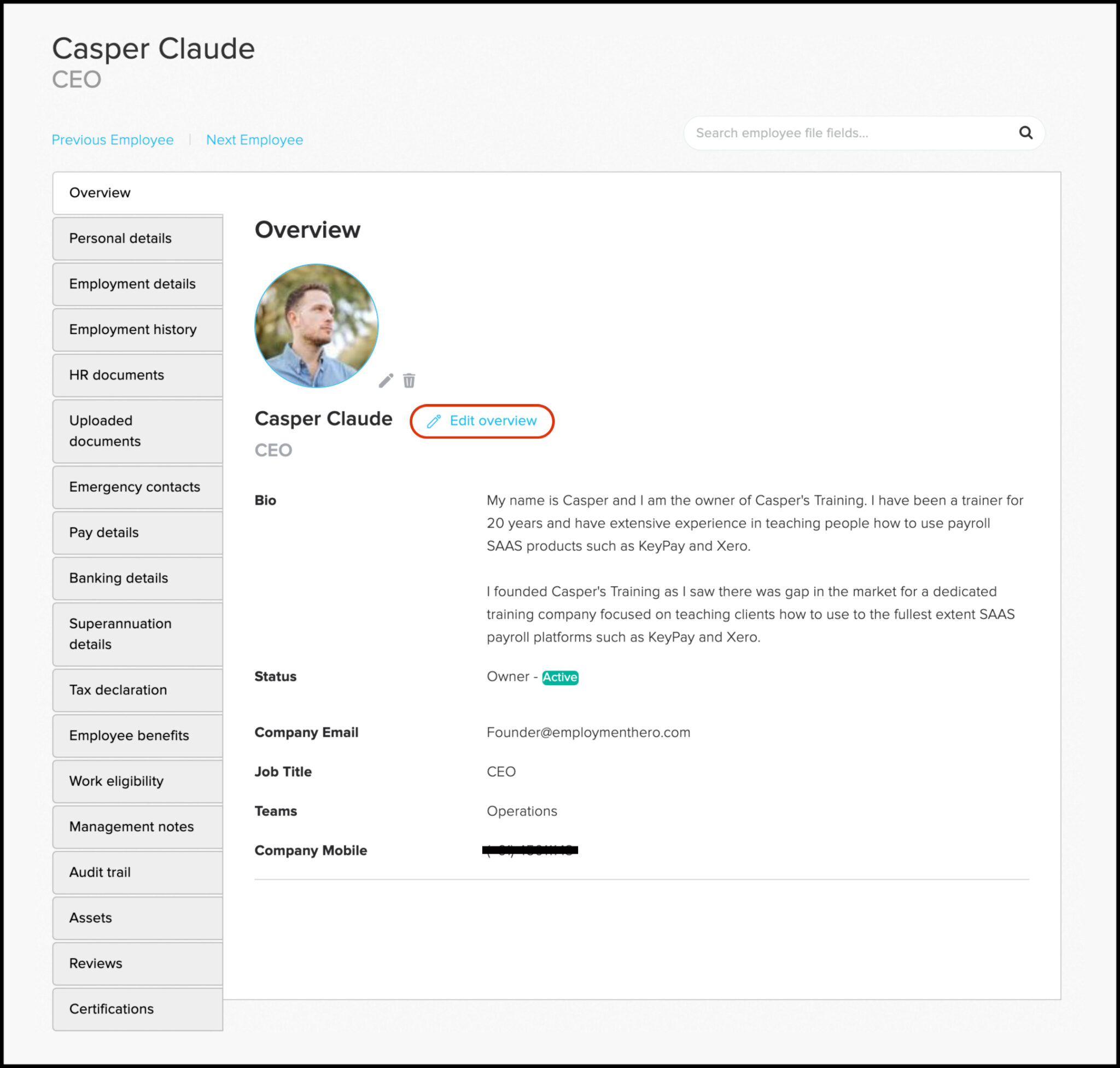Click Casper's profile picture
1120x1068 pixels.
316,325
